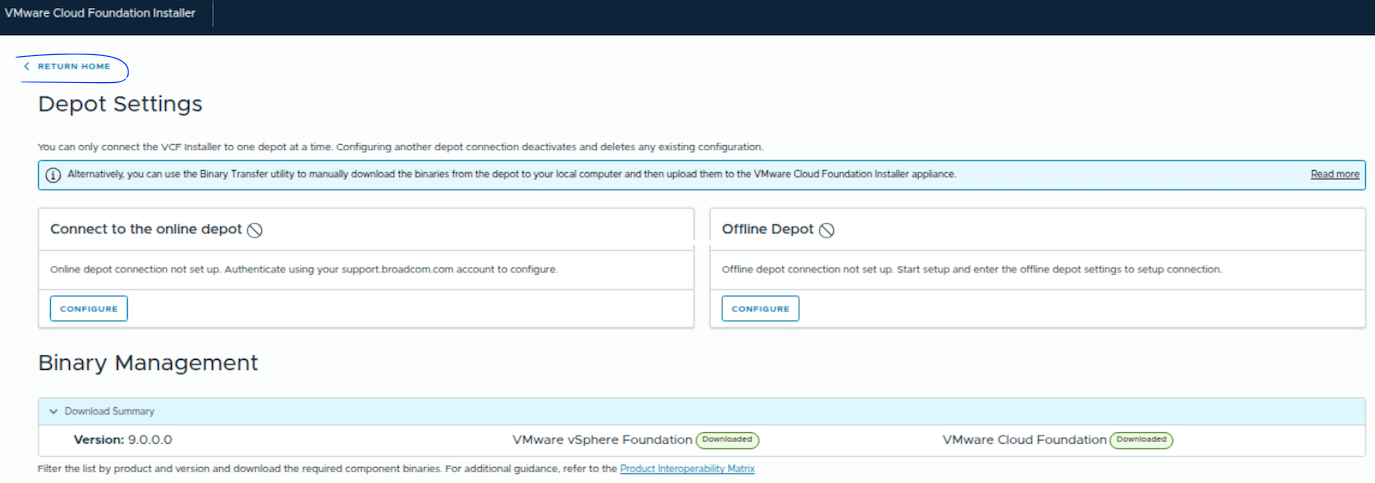Open the Product Interoperability Matrix link
The width and height of the screenshot is (1375, 483).
pyautogui.click(x=687, y=468)
